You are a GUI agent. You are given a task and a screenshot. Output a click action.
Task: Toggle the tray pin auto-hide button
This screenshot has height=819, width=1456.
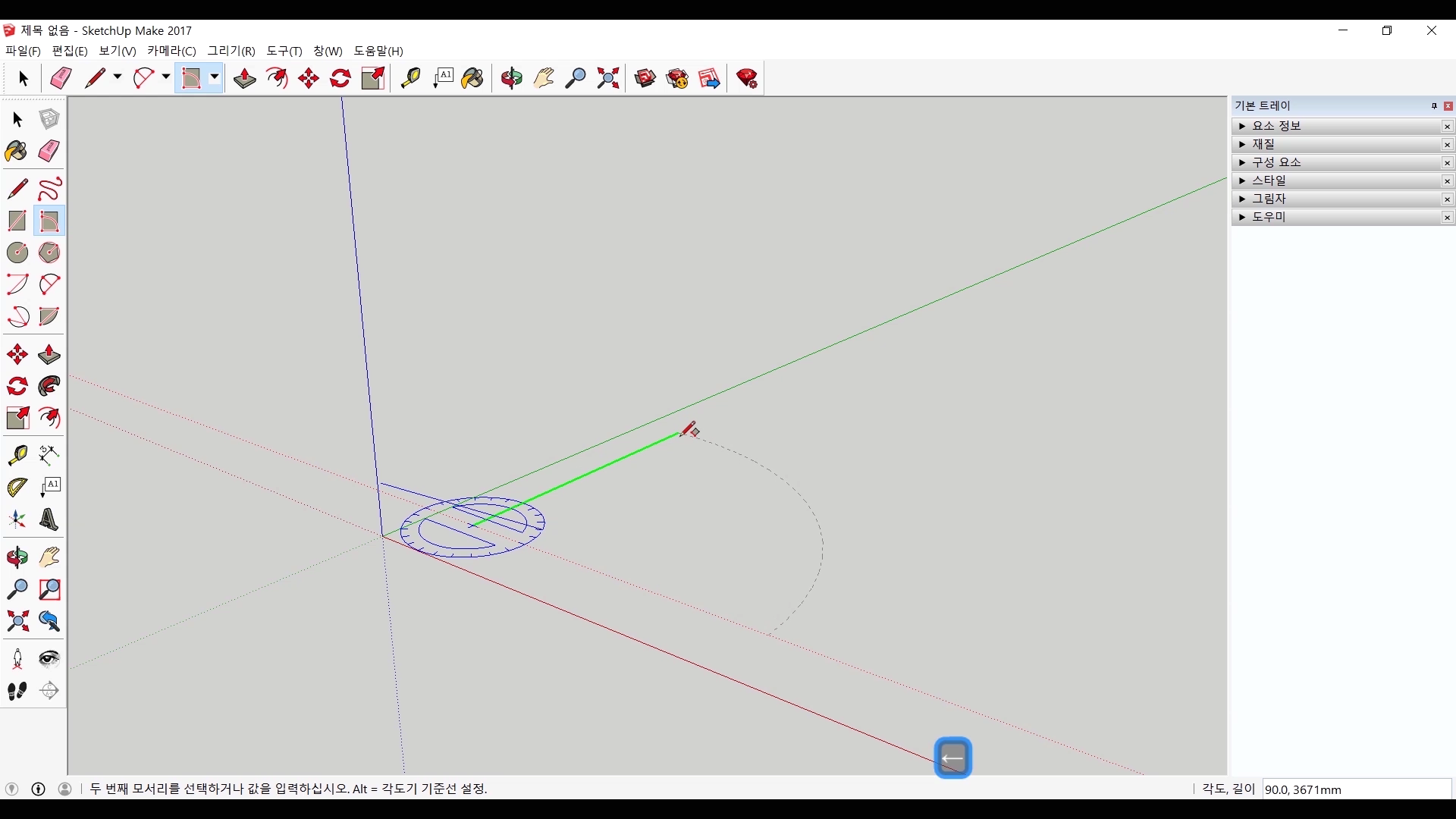tap(1434, 106)
